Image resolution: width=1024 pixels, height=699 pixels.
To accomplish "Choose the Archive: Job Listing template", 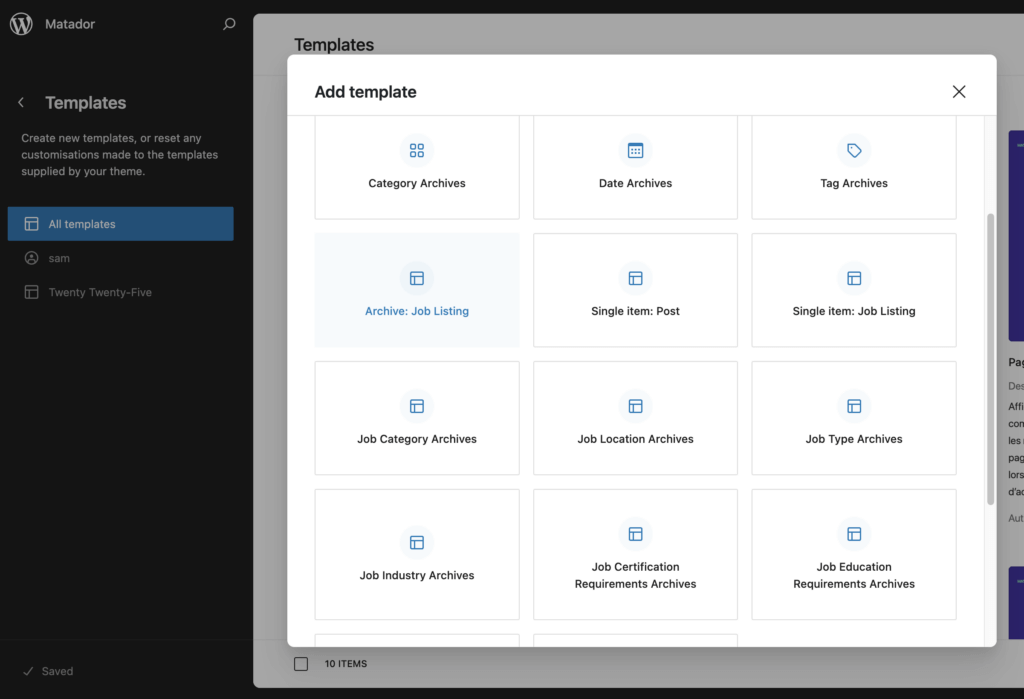I will [417, 291].
